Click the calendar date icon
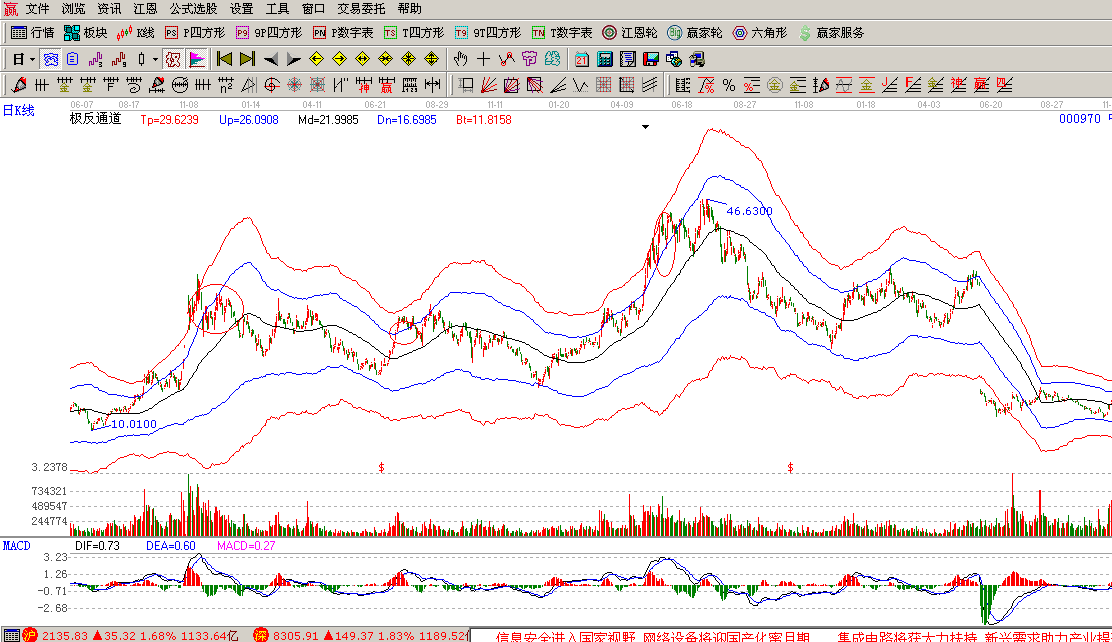1112x642 pixels. (582, 59)
